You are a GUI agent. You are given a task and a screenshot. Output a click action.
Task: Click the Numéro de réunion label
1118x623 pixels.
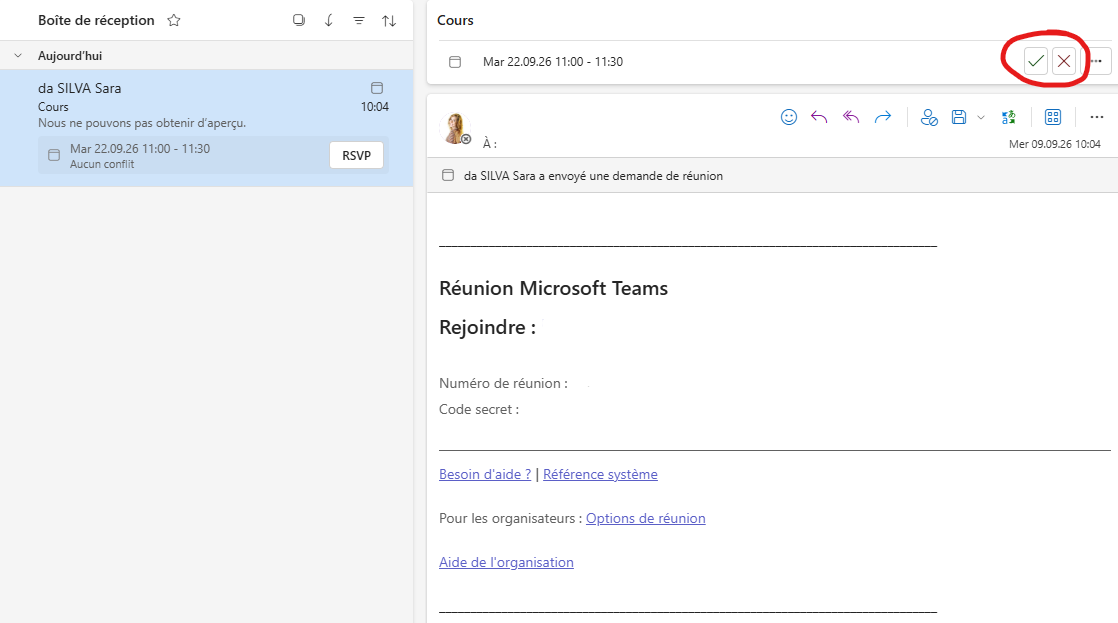point(503,383)
